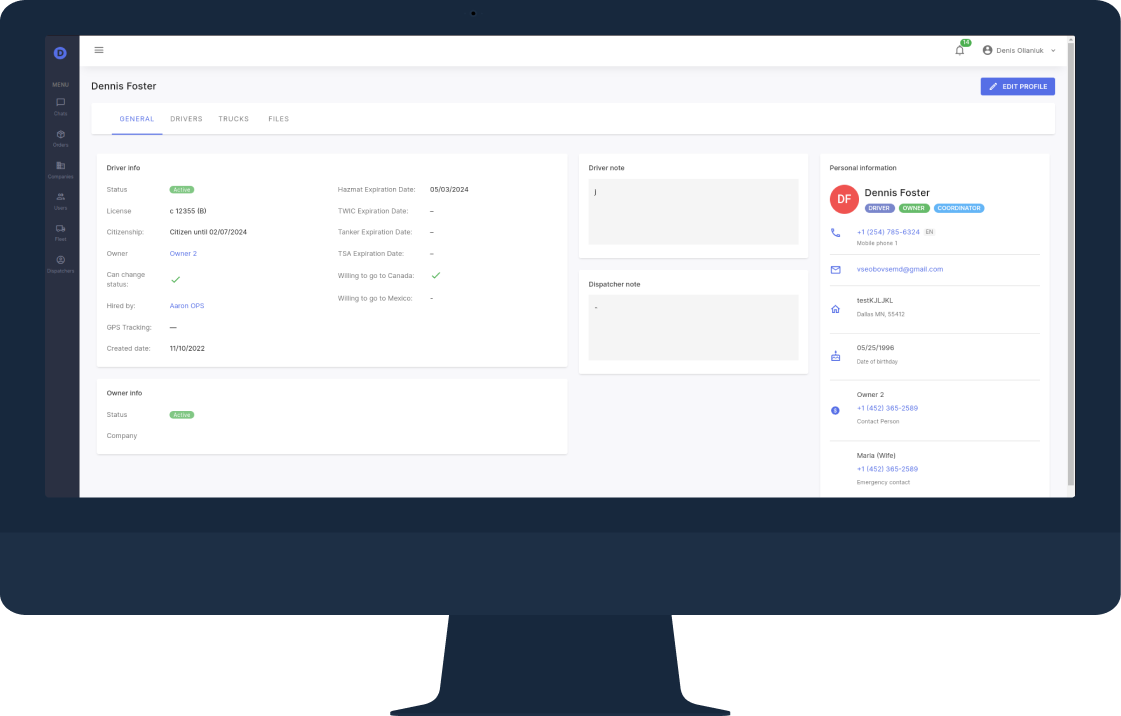Click the Edit Profile button
The width and height of the screenshot is (1121, 716).
click(1017, 87)
